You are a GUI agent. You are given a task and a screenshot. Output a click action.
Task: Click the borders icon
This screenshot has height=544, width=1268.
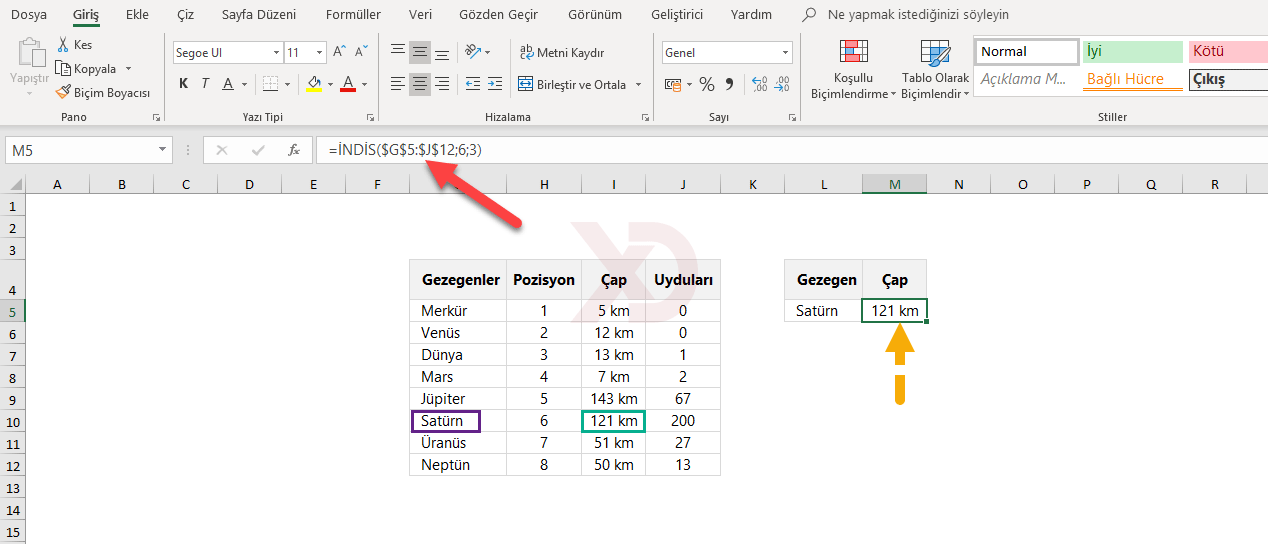[x=273, y=84]
